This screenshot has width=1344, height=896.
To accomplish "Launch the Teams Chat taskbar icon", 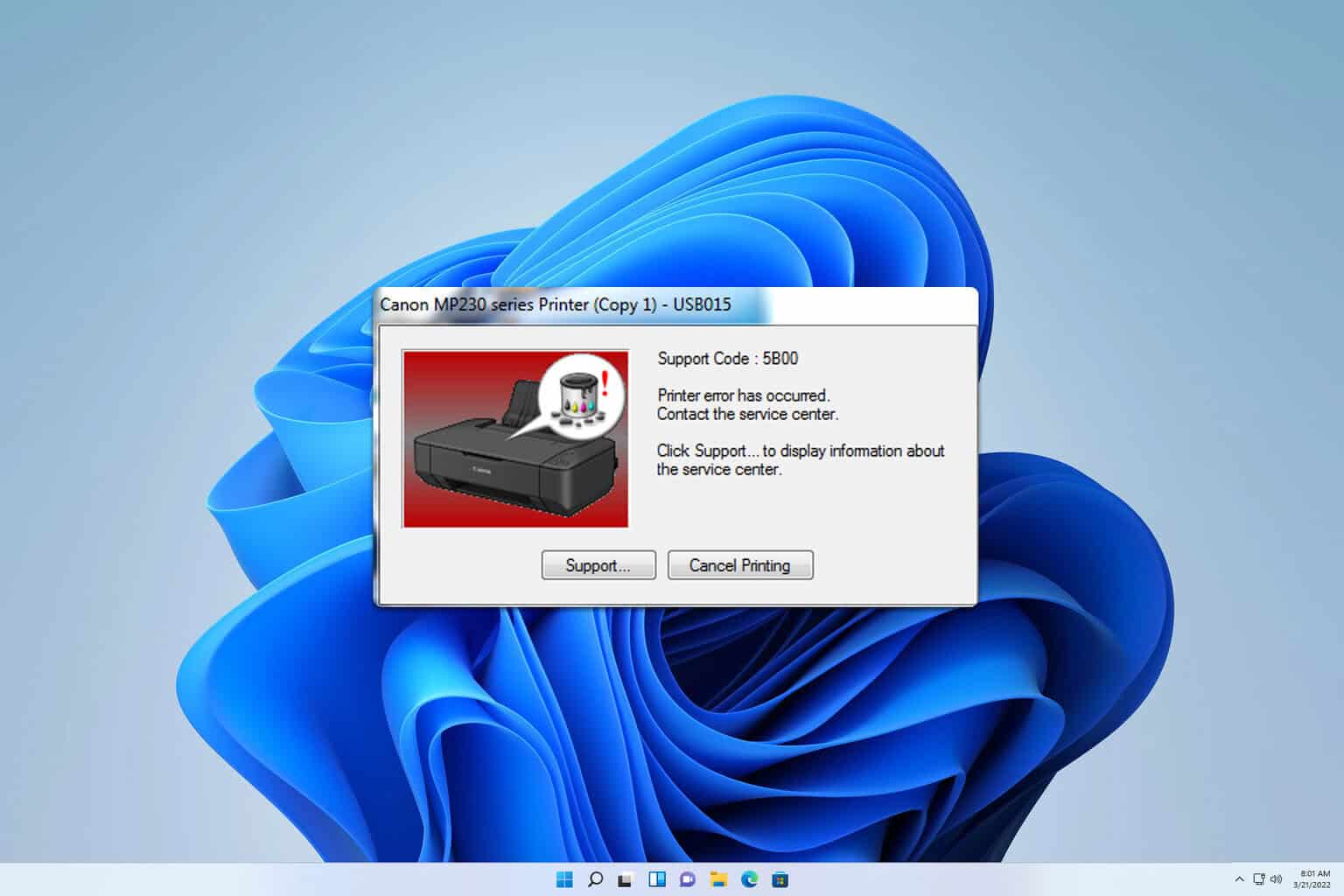I will 688,879.
